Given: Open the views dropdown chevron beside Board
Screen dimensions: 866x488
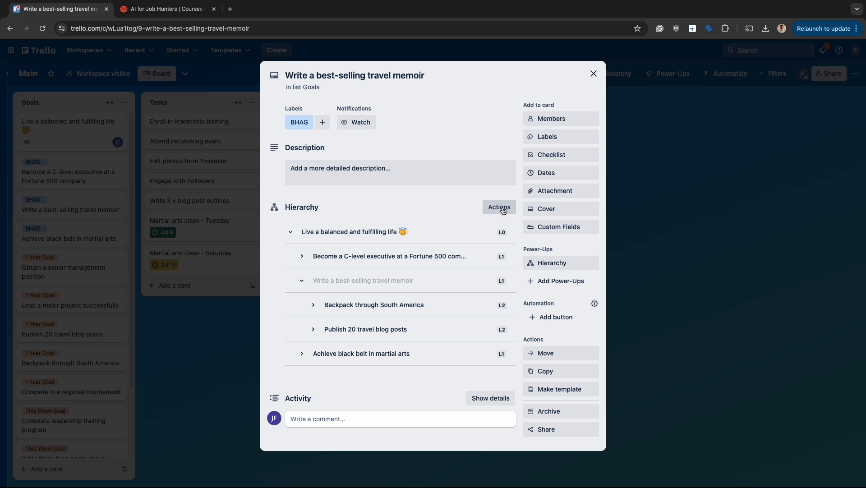Looking at the screenshot, I should point(185,73).
